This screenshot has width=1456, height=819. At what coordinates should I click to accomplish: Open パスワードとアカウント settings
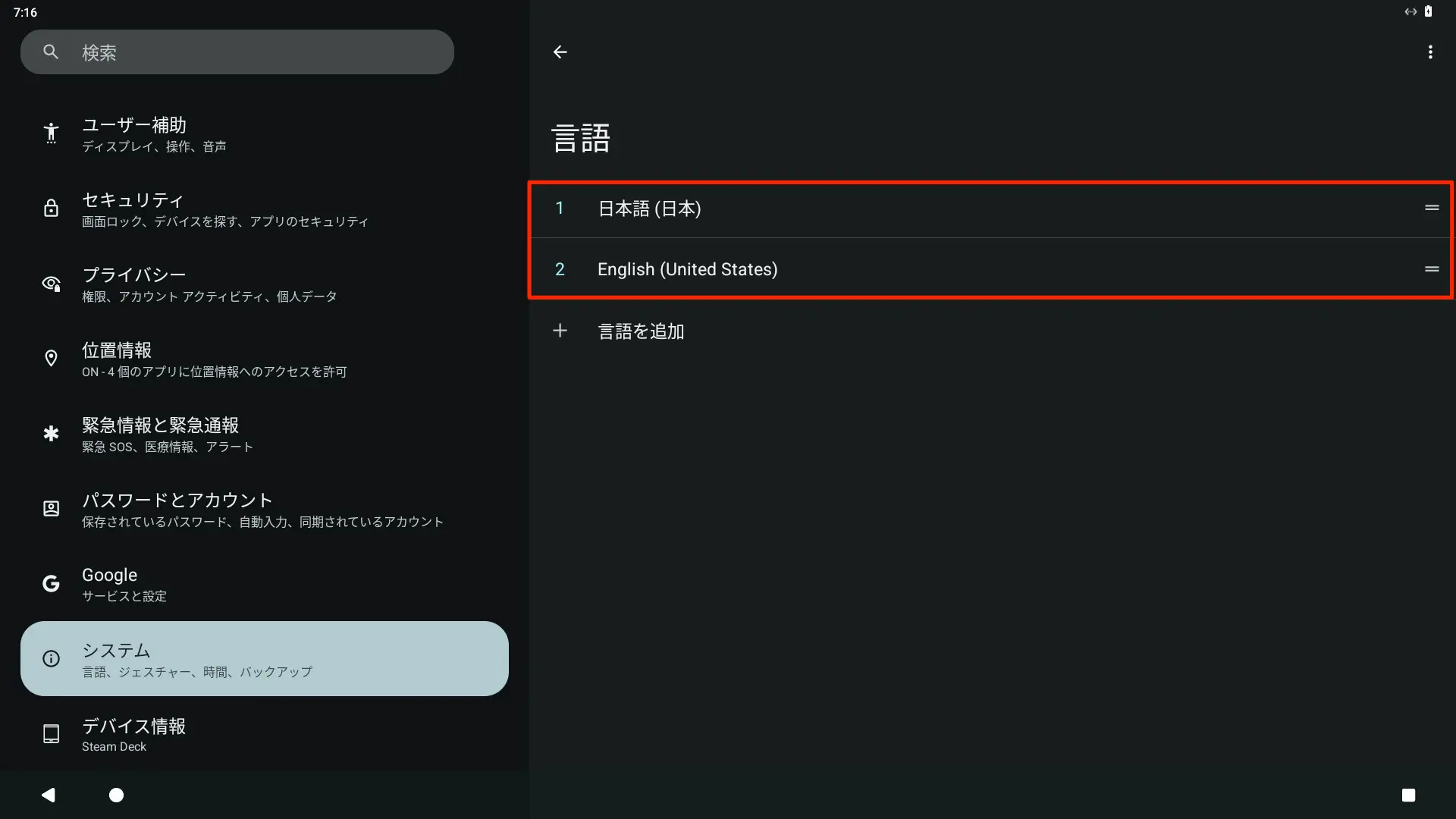pyautogui.click(x=264, y=509)
